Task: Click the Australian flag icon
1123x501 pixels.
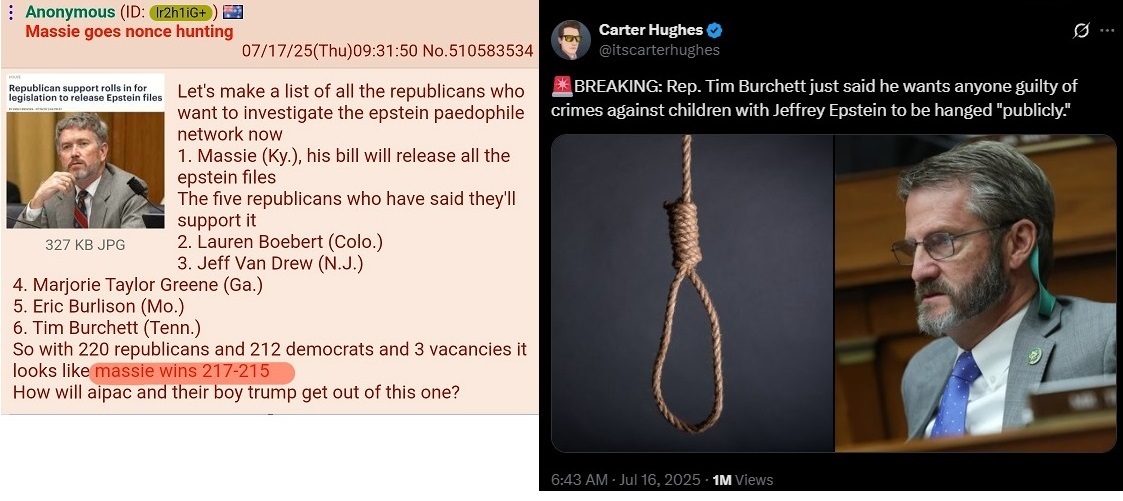Action: (x=233, y=11)
